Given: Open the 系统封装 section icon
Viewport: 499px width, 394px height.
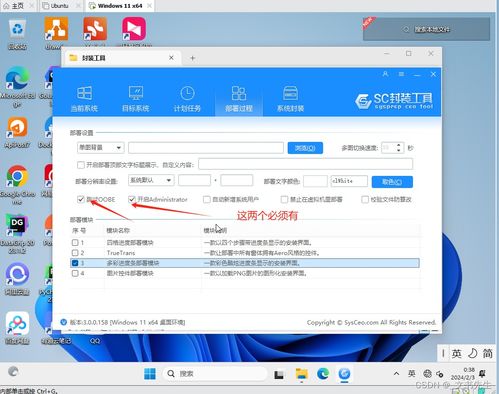Looking at the screenshot, I should coord(290,93).
